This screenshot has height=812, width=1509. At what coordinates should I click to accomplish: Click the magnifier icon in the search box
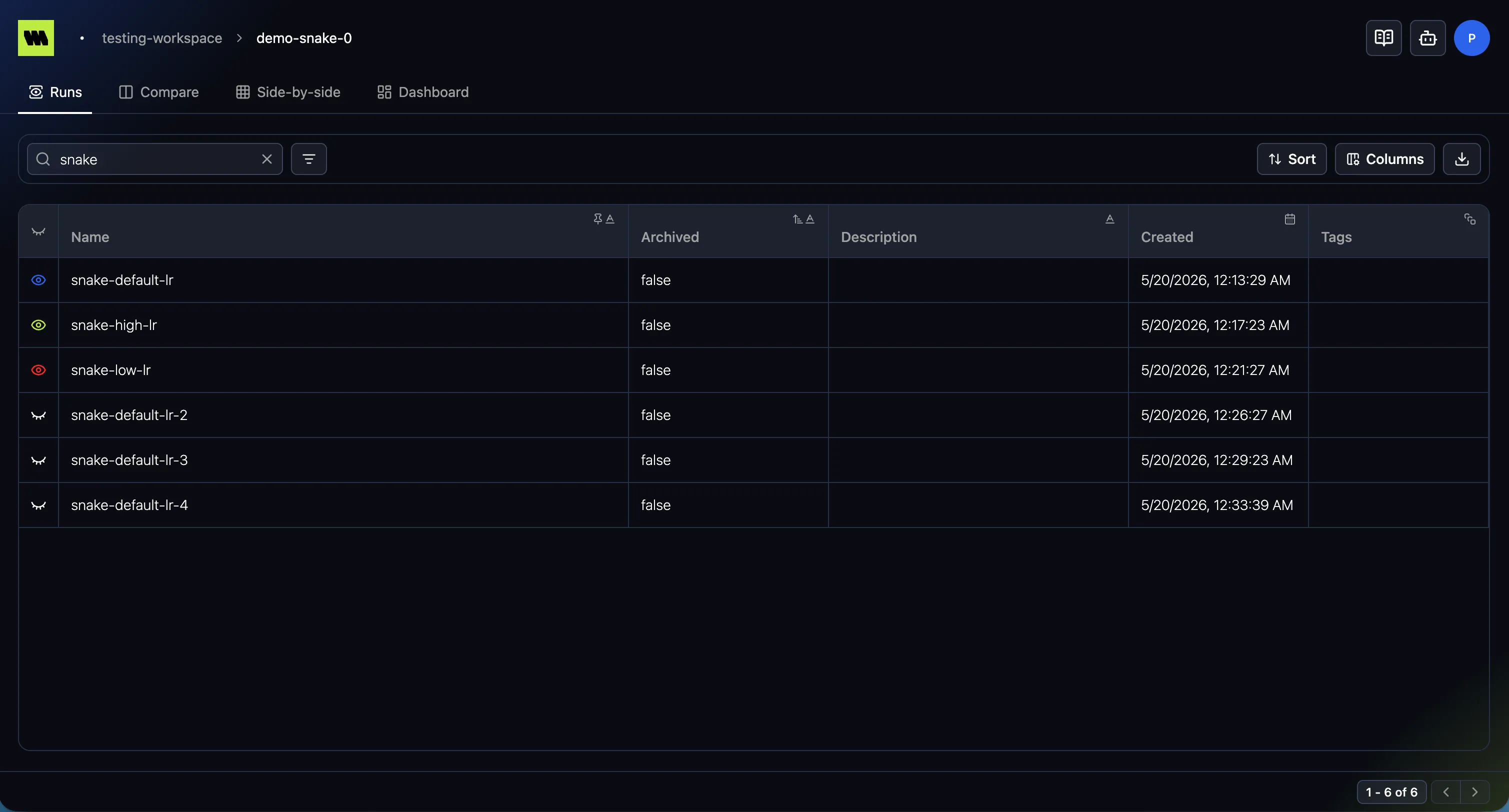point(43,159)
